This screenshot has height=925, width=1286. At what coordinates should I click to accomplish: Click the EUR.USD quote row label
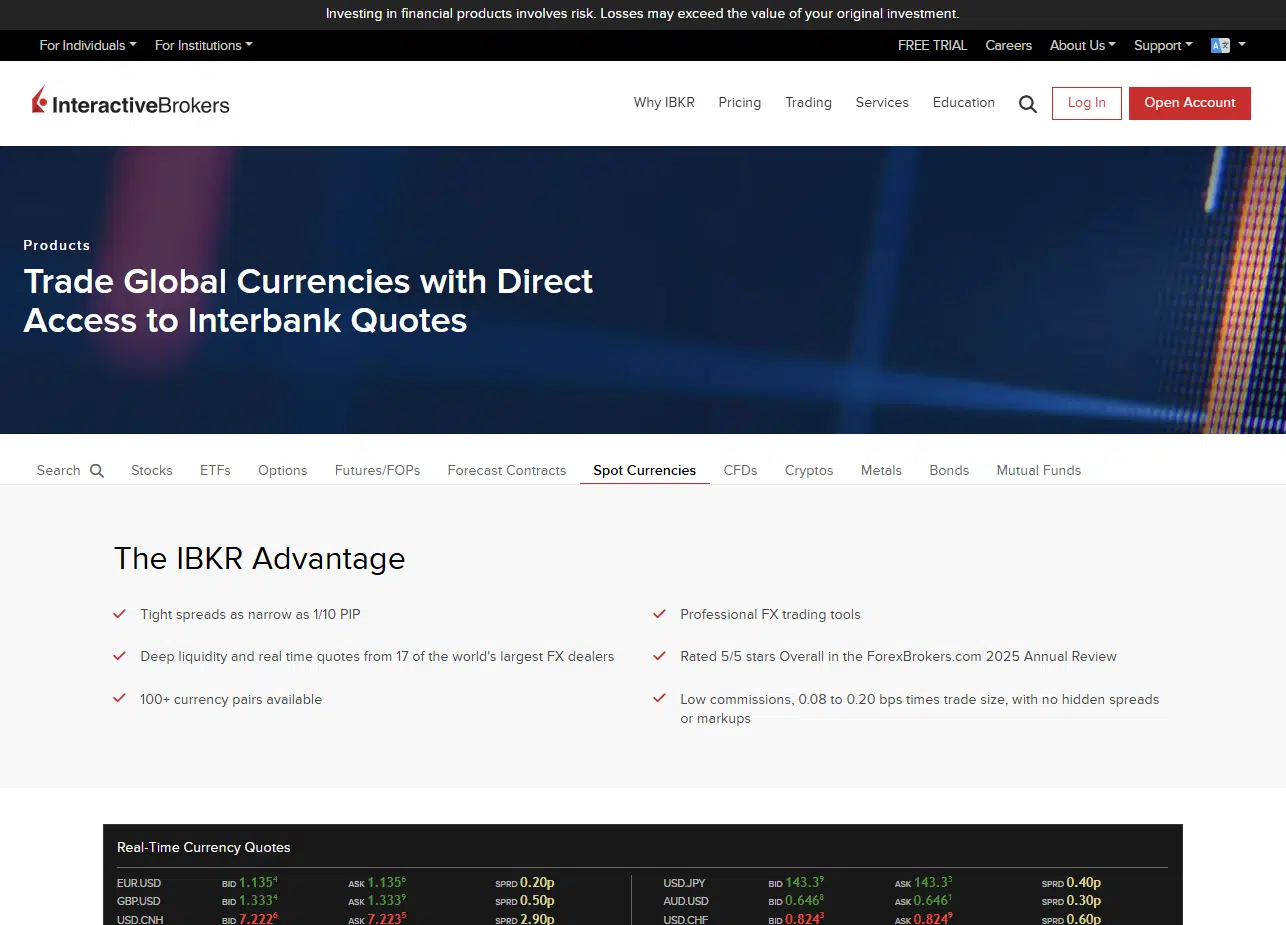139,883
